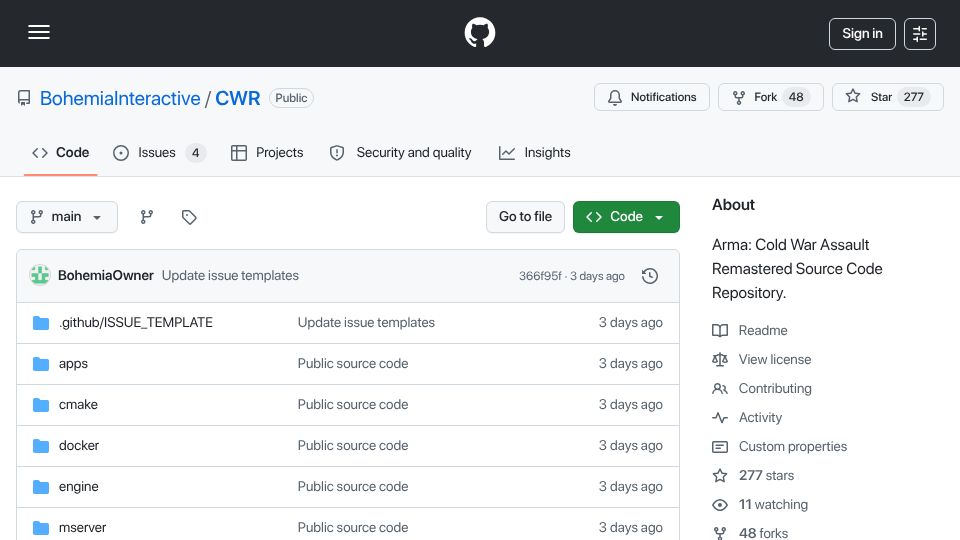Click the folder icon for engine

[41, 487]
